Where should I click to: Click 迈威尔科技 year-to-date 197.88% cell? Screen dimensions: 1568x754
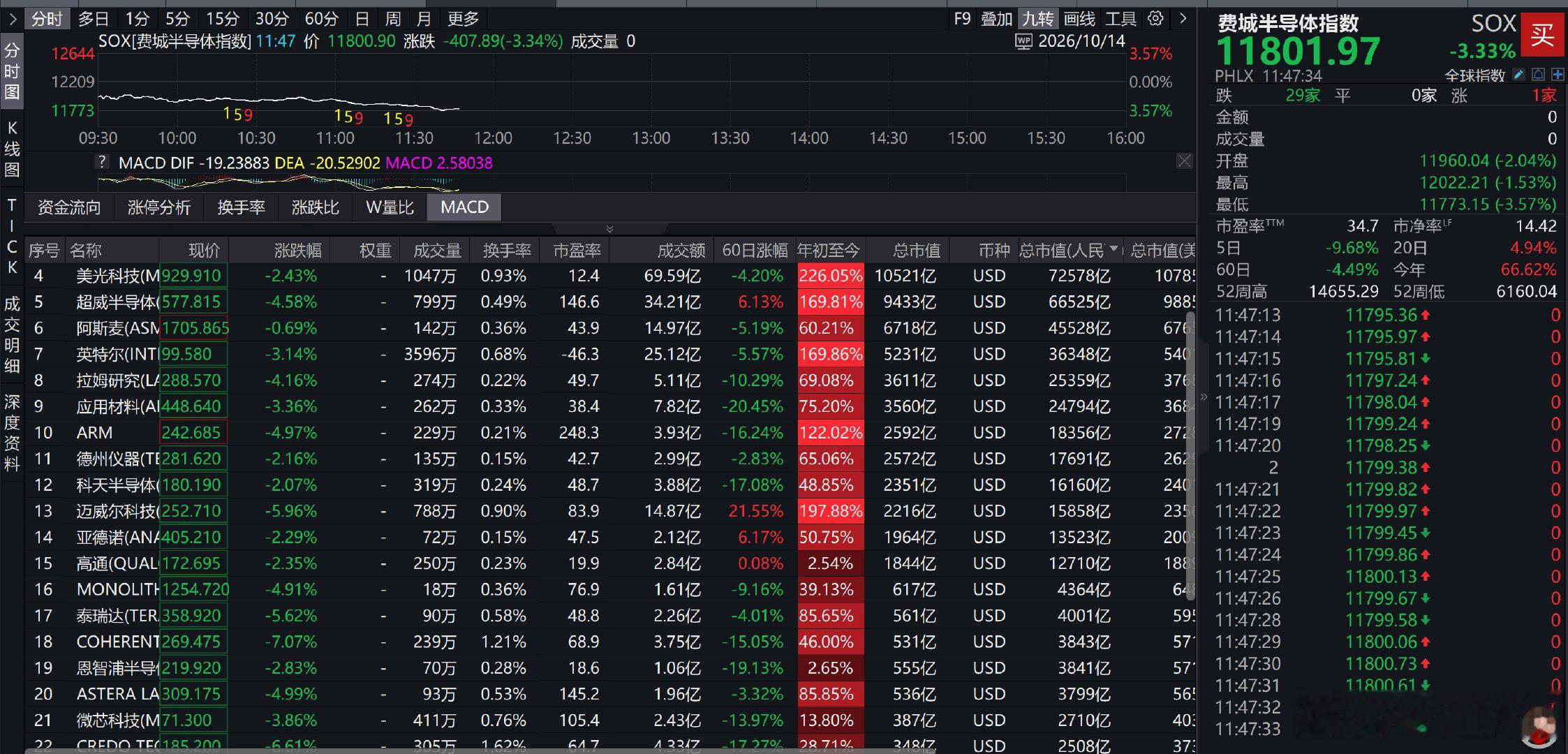831,511
